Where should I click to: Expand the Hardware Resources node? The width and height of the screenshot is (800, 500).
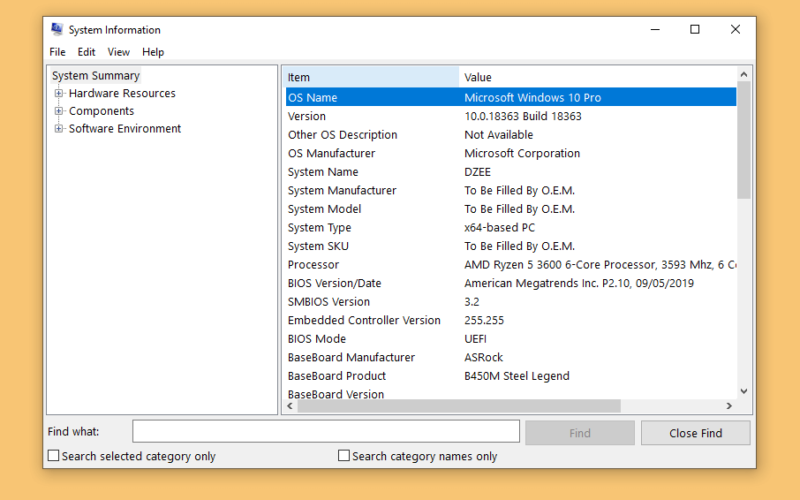[x=59, y=93]
